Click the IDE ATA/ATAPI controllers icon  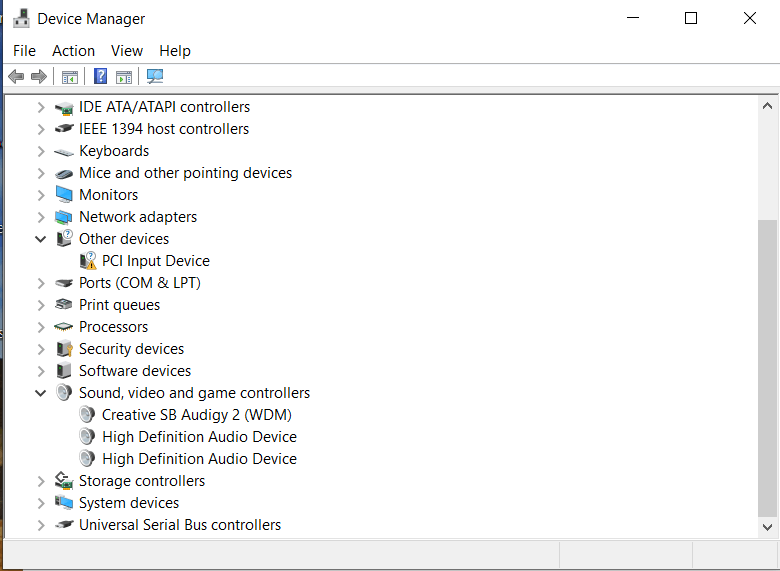(x=64, y=107)
